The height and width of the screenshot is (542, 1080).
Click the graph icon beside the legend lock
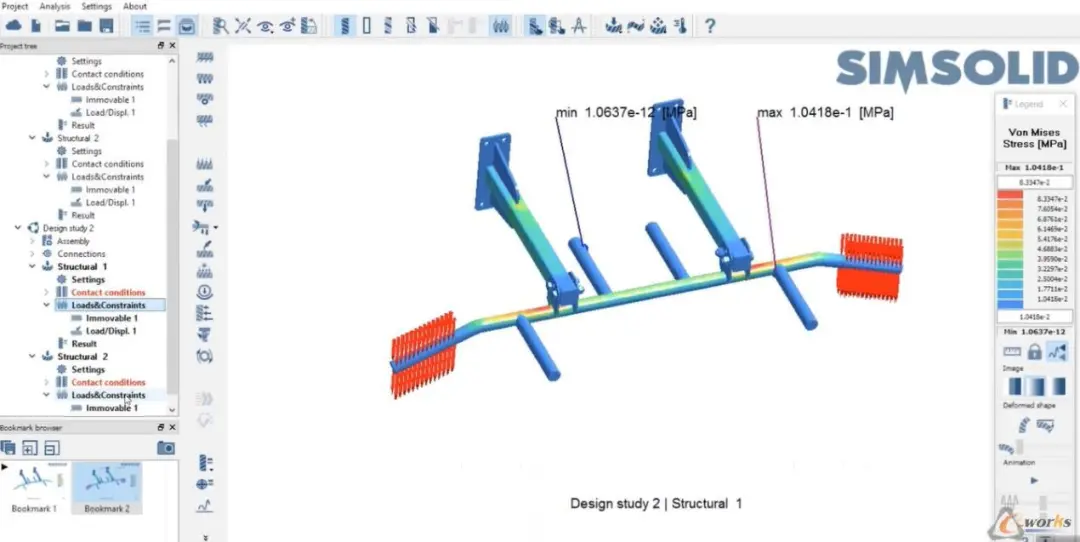click(x=1056, y=351)
